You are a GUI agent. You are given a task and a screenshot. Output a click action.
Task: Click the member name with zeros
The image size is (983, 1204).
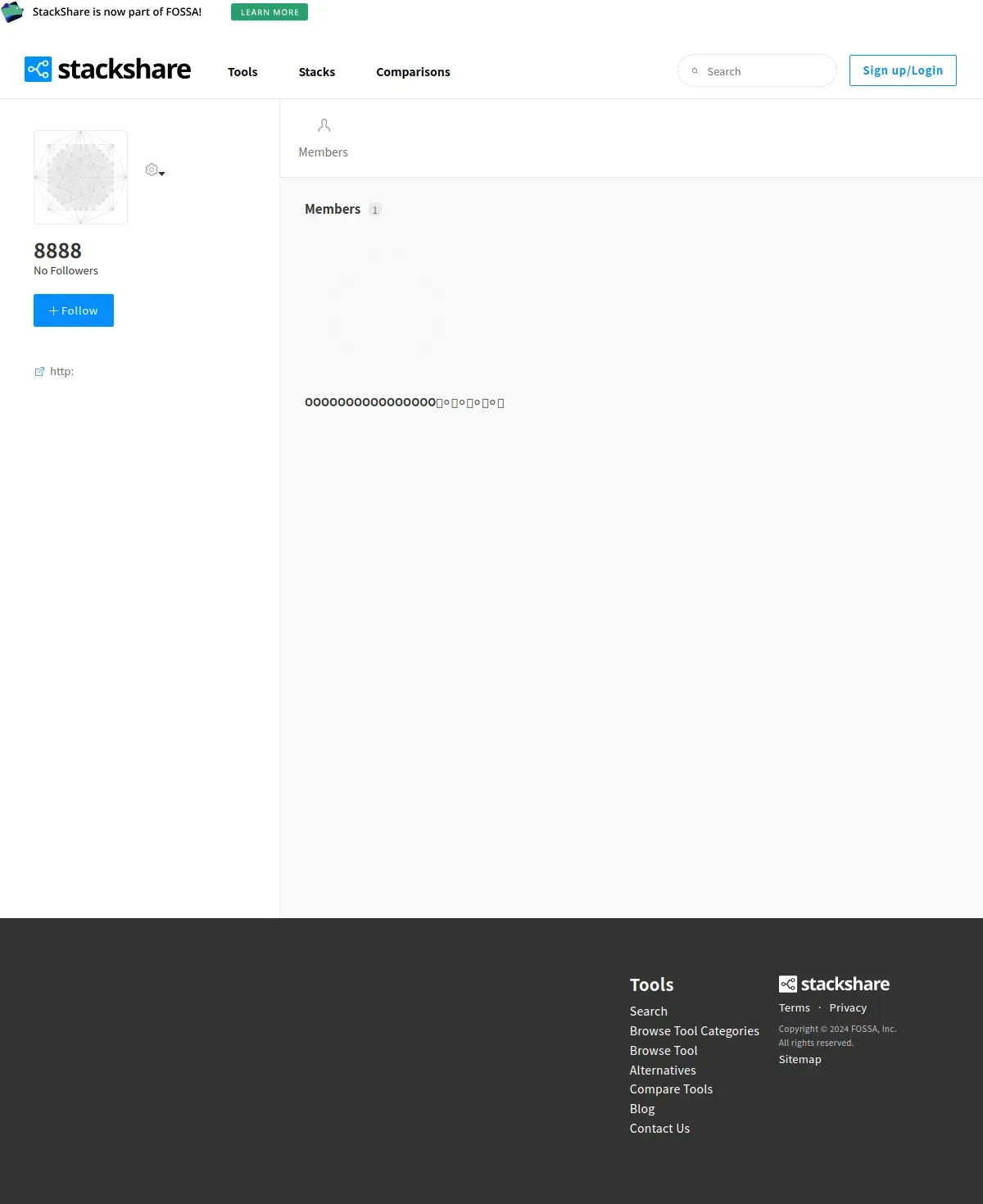click(x=405, y=402)
